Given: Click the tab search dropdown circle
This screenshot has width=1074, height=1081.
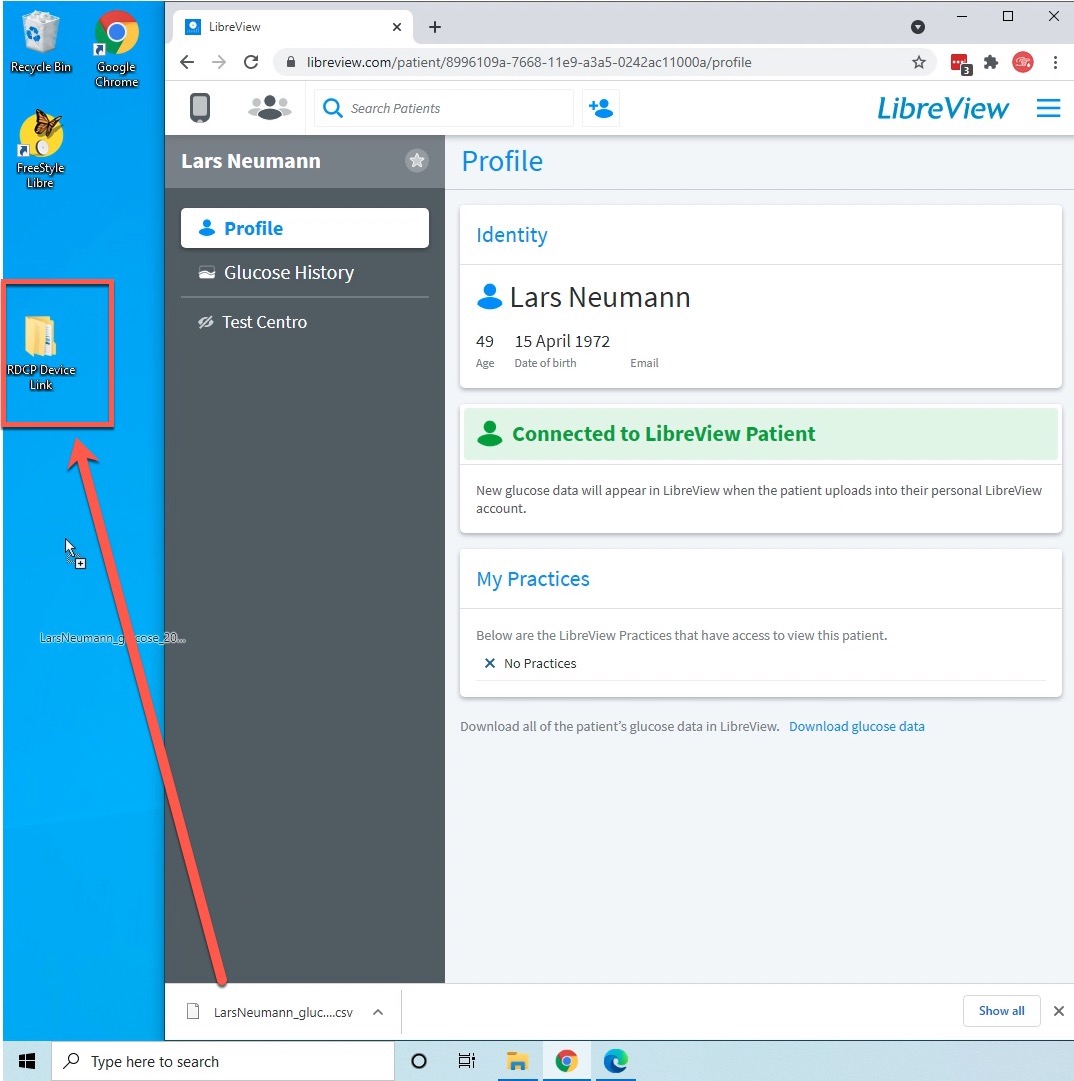Looking at the screenshot, I should pyautogui.click(x=918, y=27).
